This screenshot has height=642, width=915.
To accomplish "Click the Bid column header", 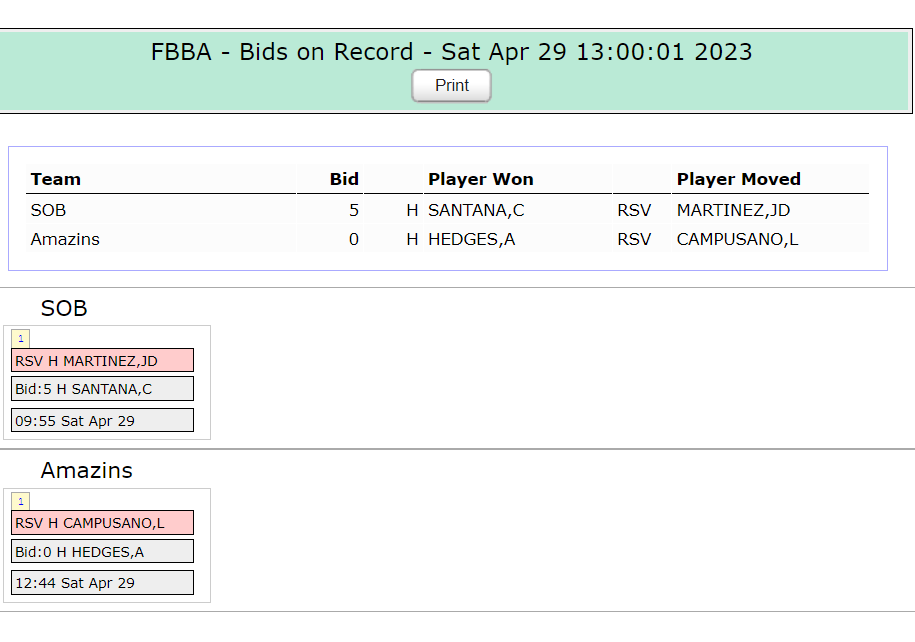I will [344, 179].
